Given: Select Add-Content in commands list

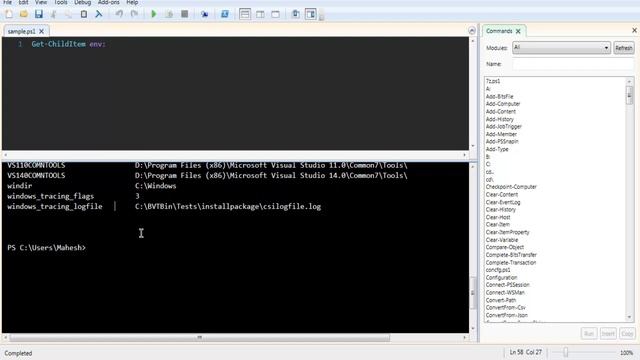Looking at the screenshot, I should coord(500,111).
